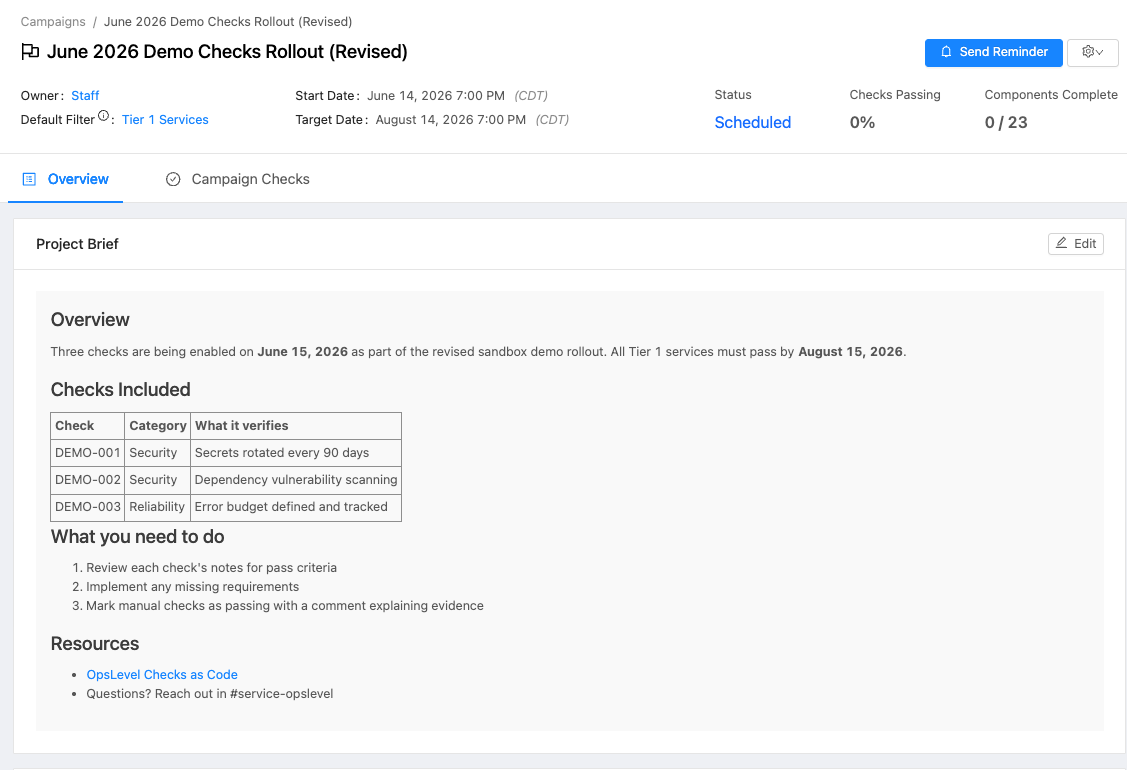The image size is (1127, 770).
Task: Click the info icon next to Default Filter
Action: 104,117
